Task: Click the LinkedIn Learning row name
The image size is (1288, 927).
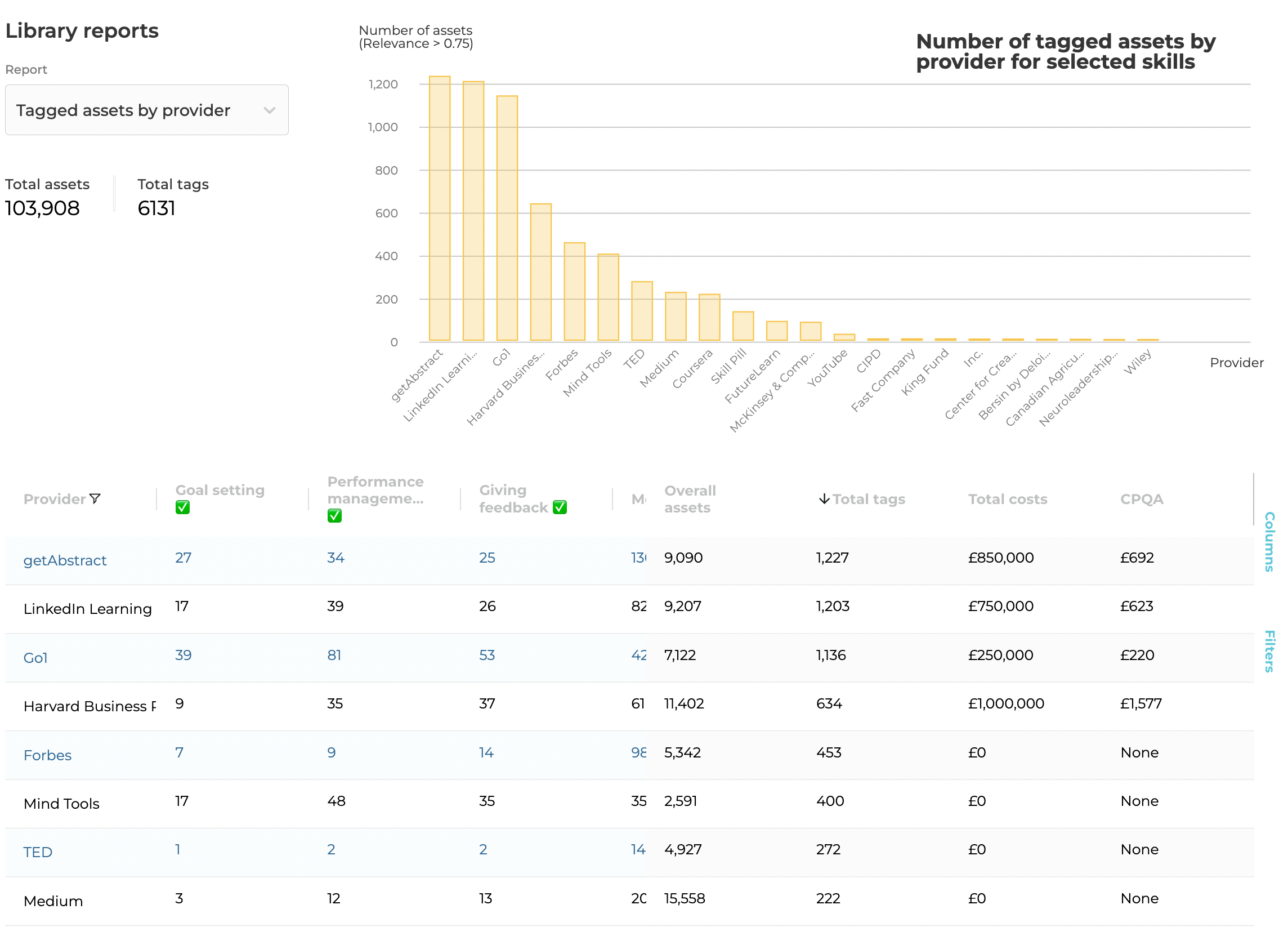Action: point(87,609)
